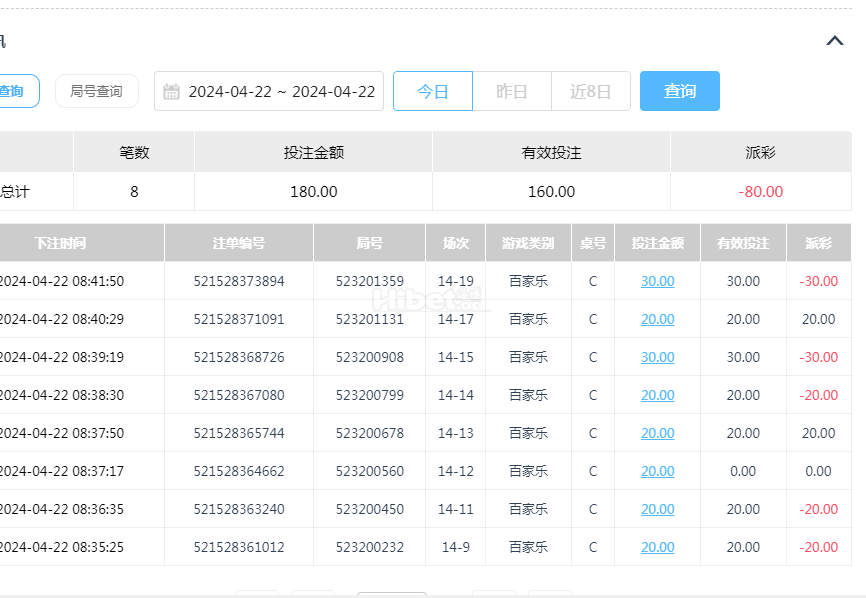The image size is (866, 598).
Task: Open the 20.00 bet link for round 14-11
Action: coord(657,509)
